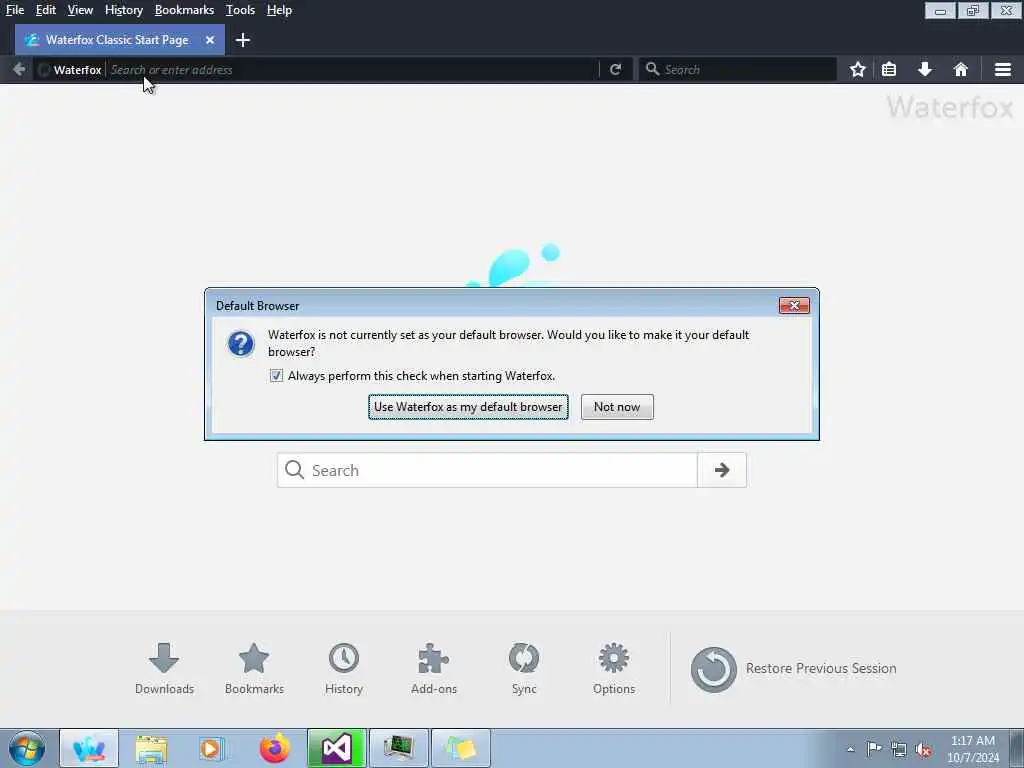Reload the current page

click(x=615, y=69)
